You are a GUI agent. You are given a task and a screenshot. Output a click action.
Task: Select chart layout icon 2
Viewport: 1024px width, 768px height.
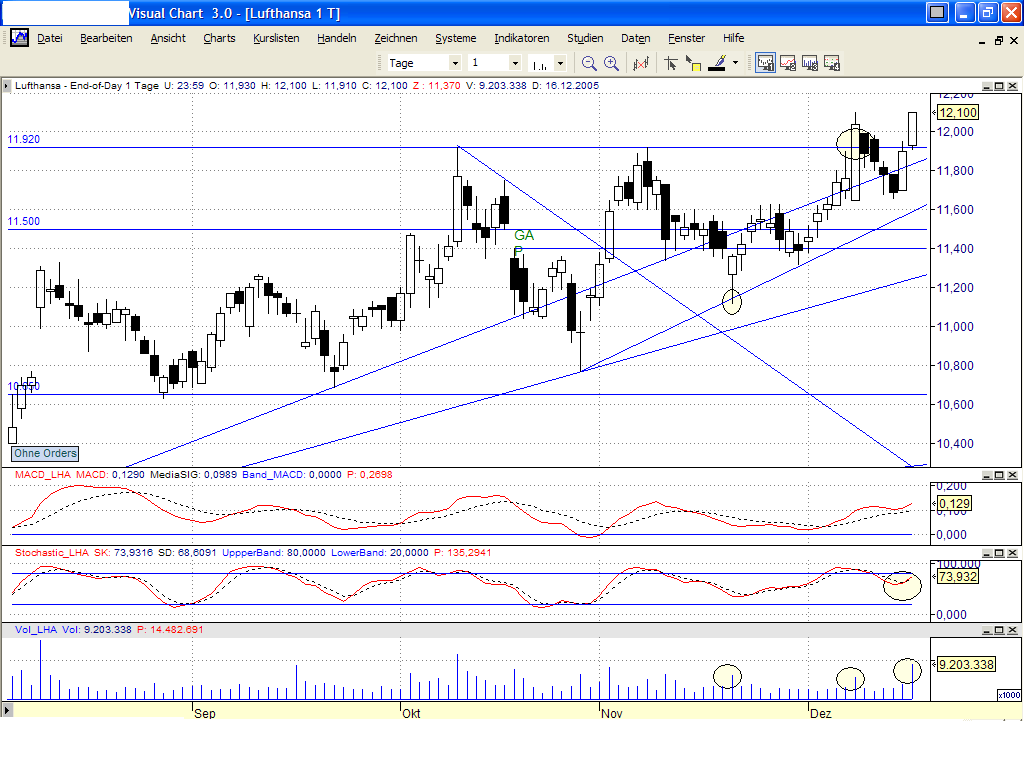point(787,62)
